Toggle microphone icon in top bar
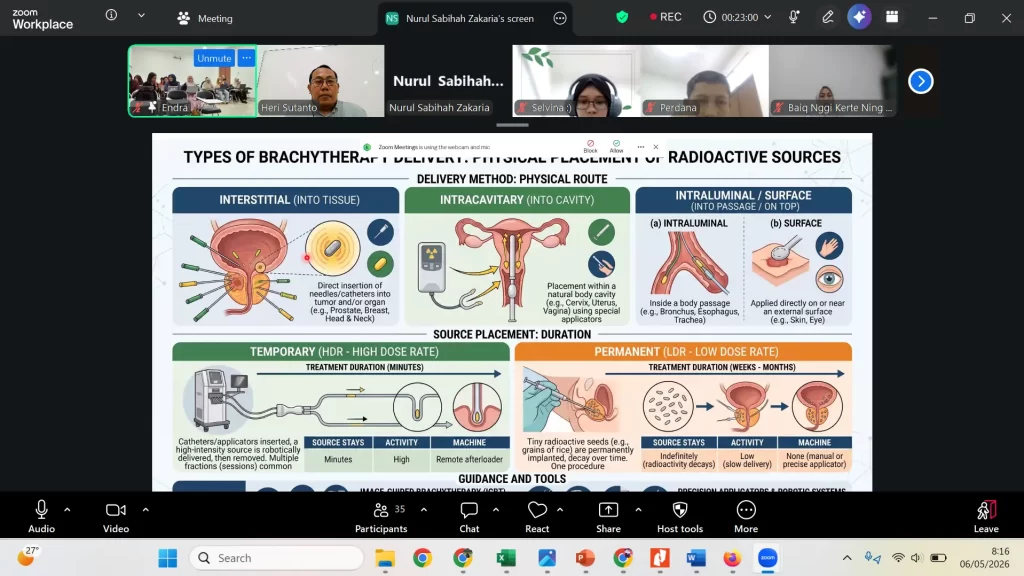1024x576 pixels. pos(793,18)
